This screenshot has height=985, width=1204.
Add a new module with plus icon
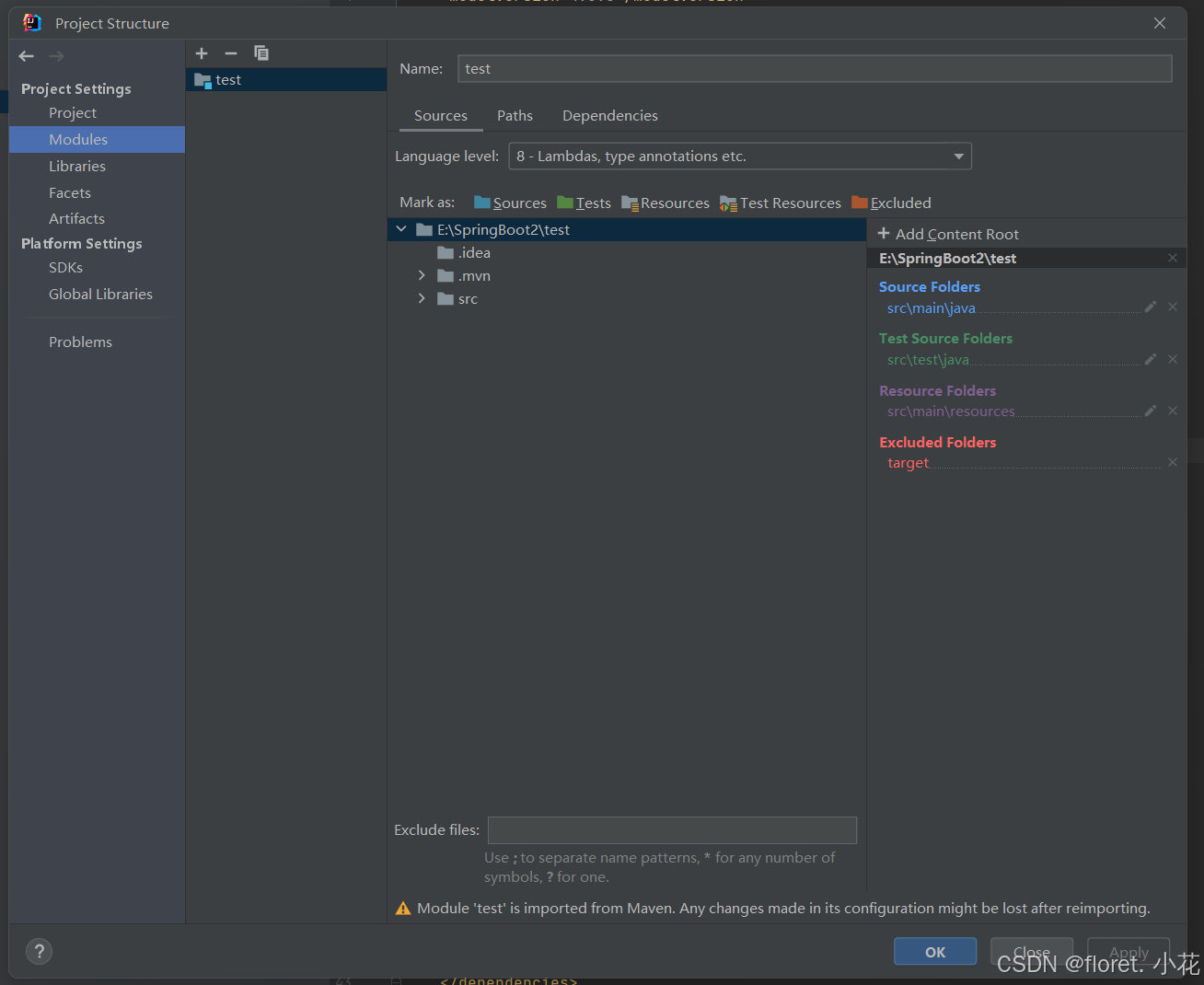point(202,53)
